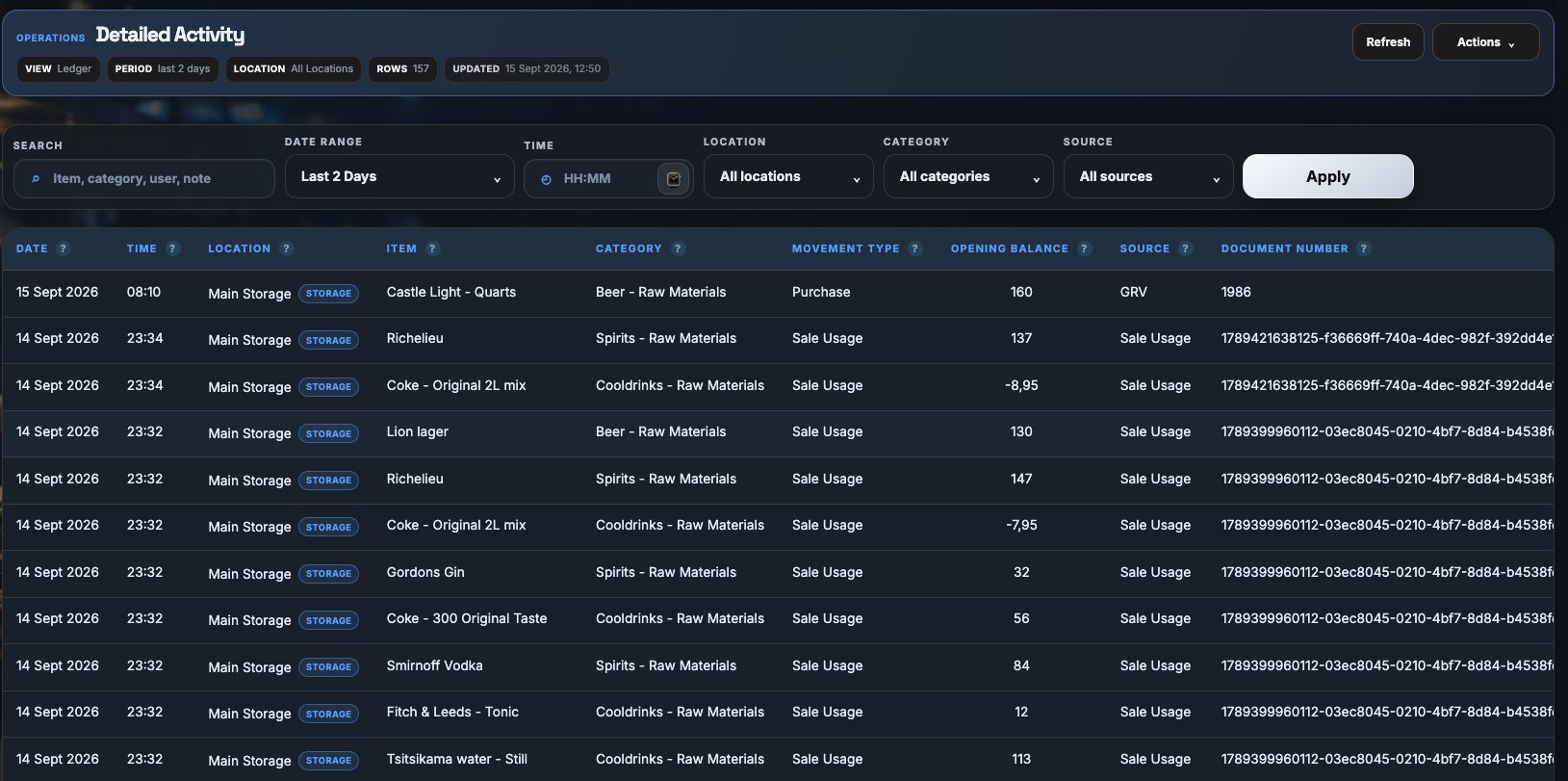Click the Location All Locations chip
This screenshot has width=1568, height=781.
pyautogui.click(x=294, y=69)
